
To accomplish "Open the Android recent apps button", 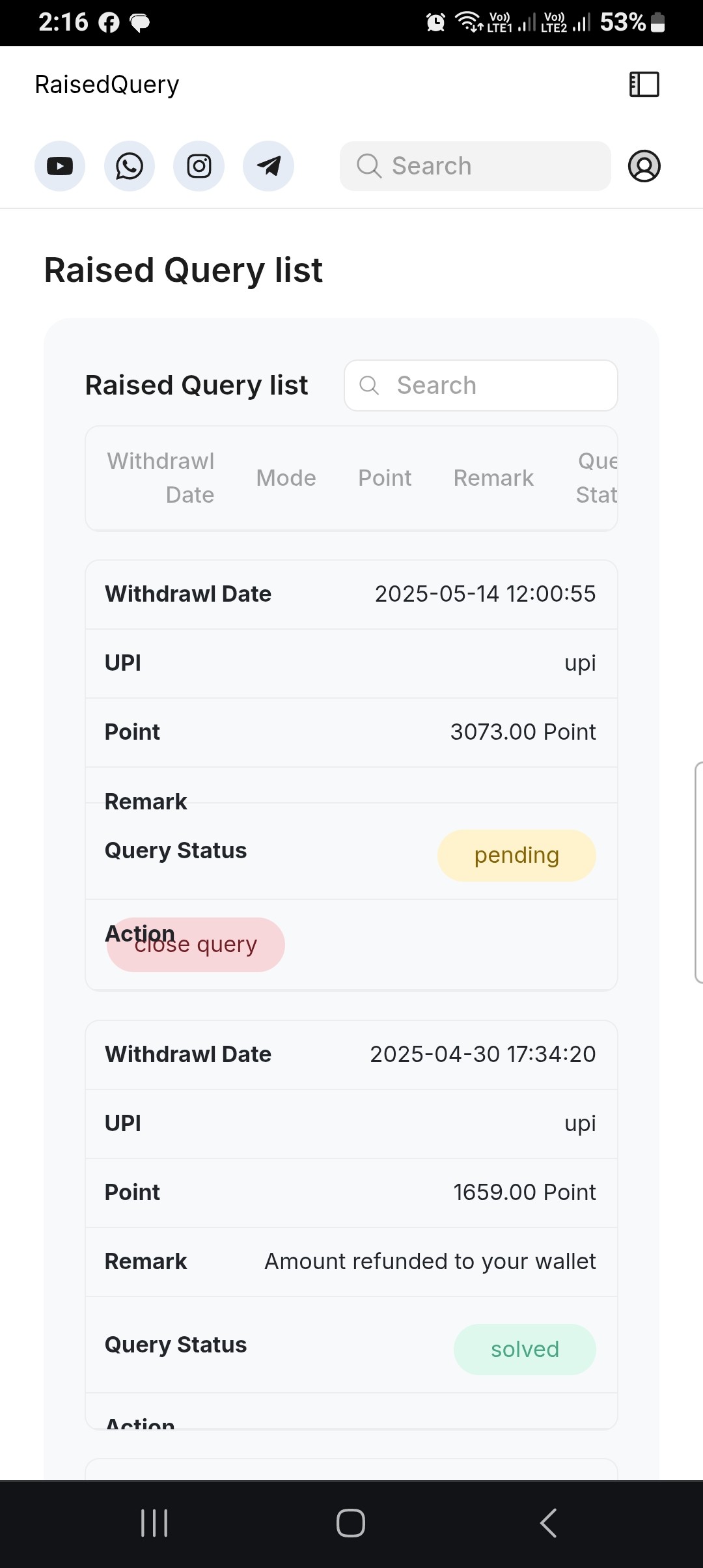I will 154,1523.
